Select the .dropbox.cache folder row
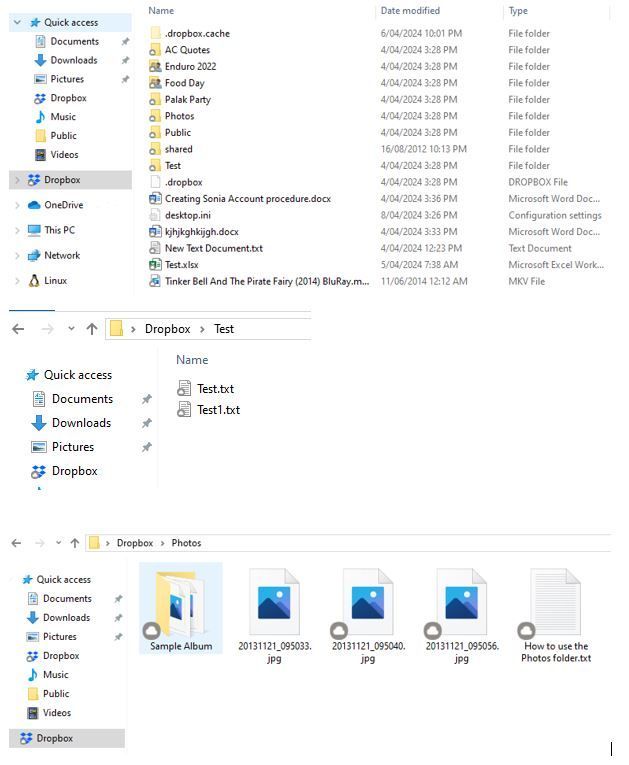Screen dimensions: 629x765 pos(376,33)
